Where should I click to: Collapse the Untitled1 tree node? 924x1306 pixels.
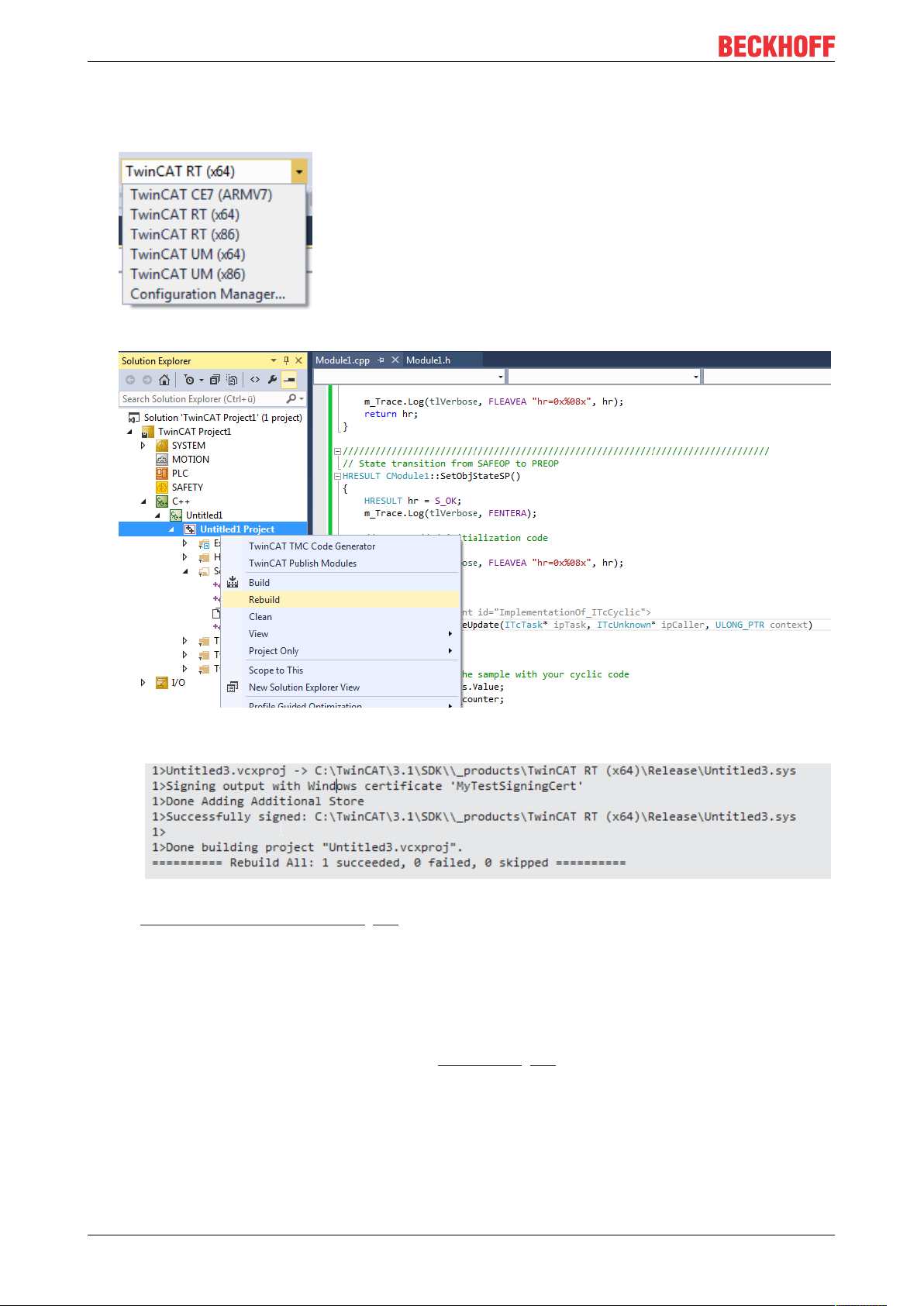point(157,515)
